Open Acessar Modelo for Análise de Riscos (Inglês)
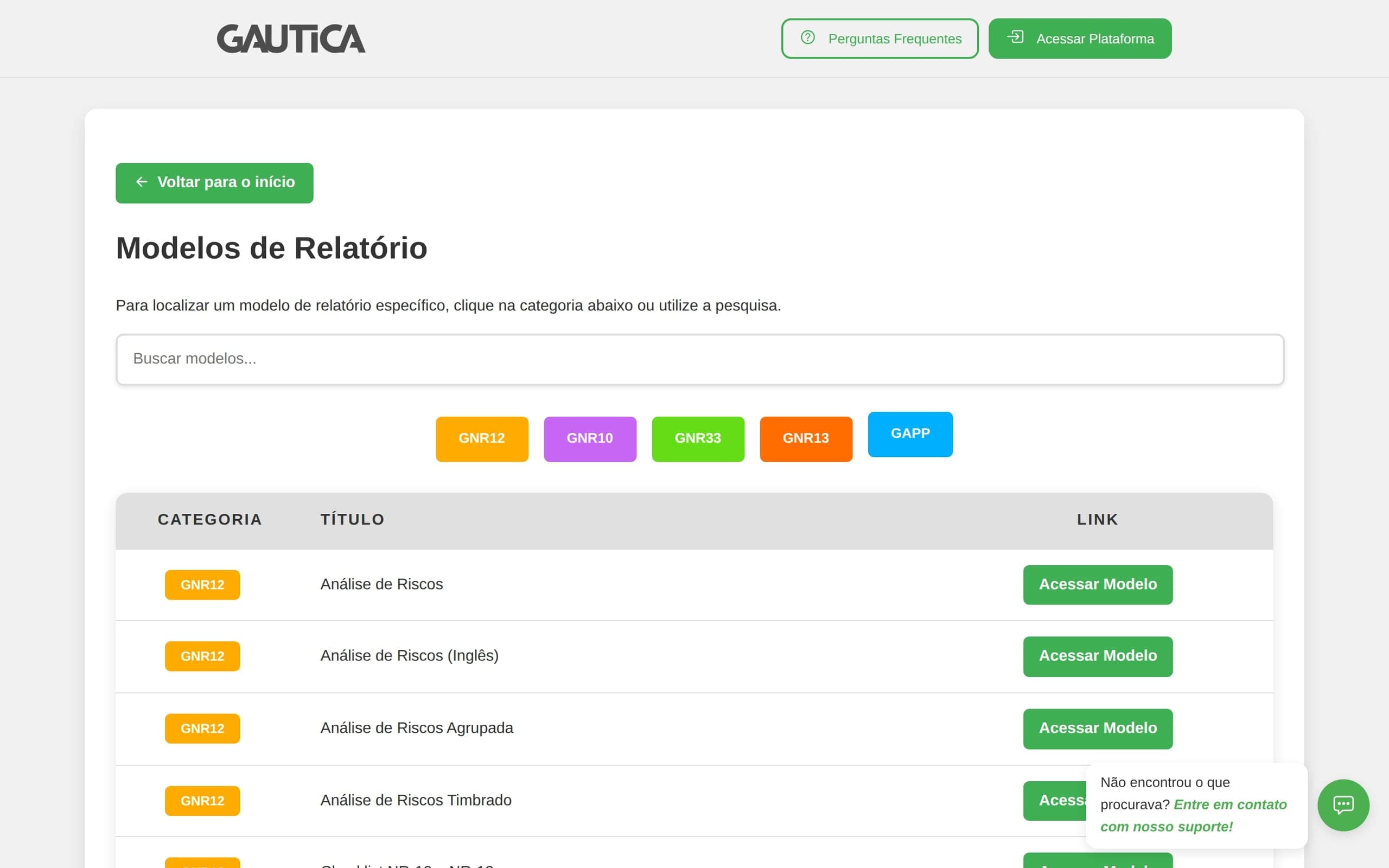Image resolution: width=1389 pixels, height=868 pixels. click(x=1098, y=656)
